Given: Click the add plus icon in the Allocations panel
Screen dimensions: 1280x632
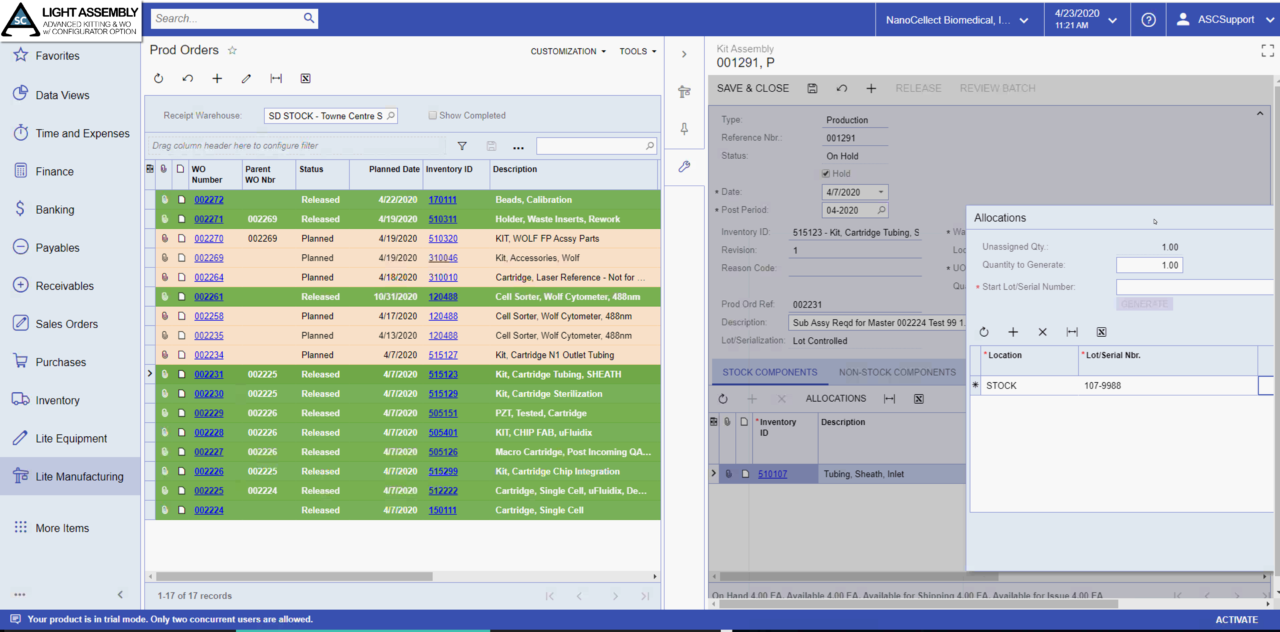Looking at the screenshot, I should [1013, 331].
